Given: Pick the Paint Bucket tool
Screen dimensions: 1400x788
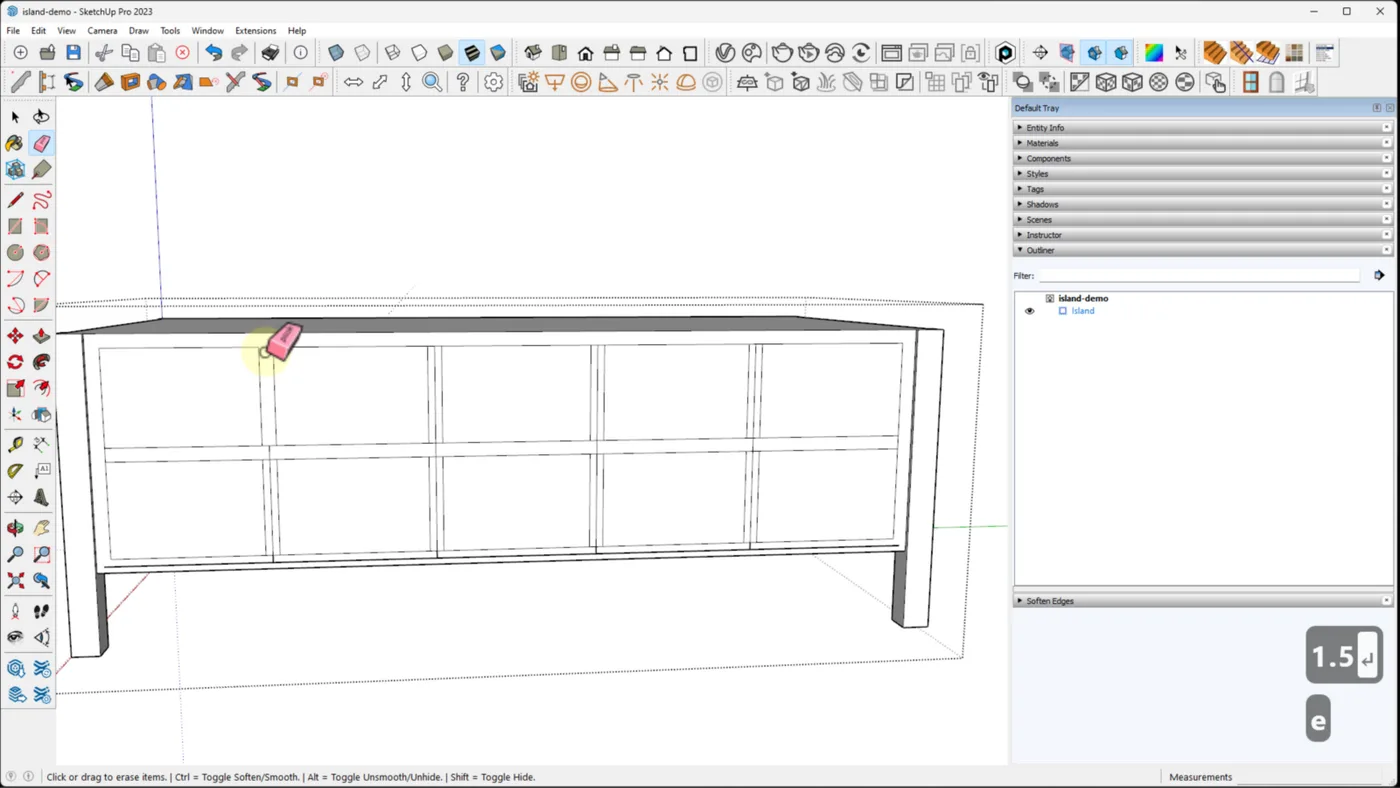Looking at the screenshot, I should pos(15,144).
